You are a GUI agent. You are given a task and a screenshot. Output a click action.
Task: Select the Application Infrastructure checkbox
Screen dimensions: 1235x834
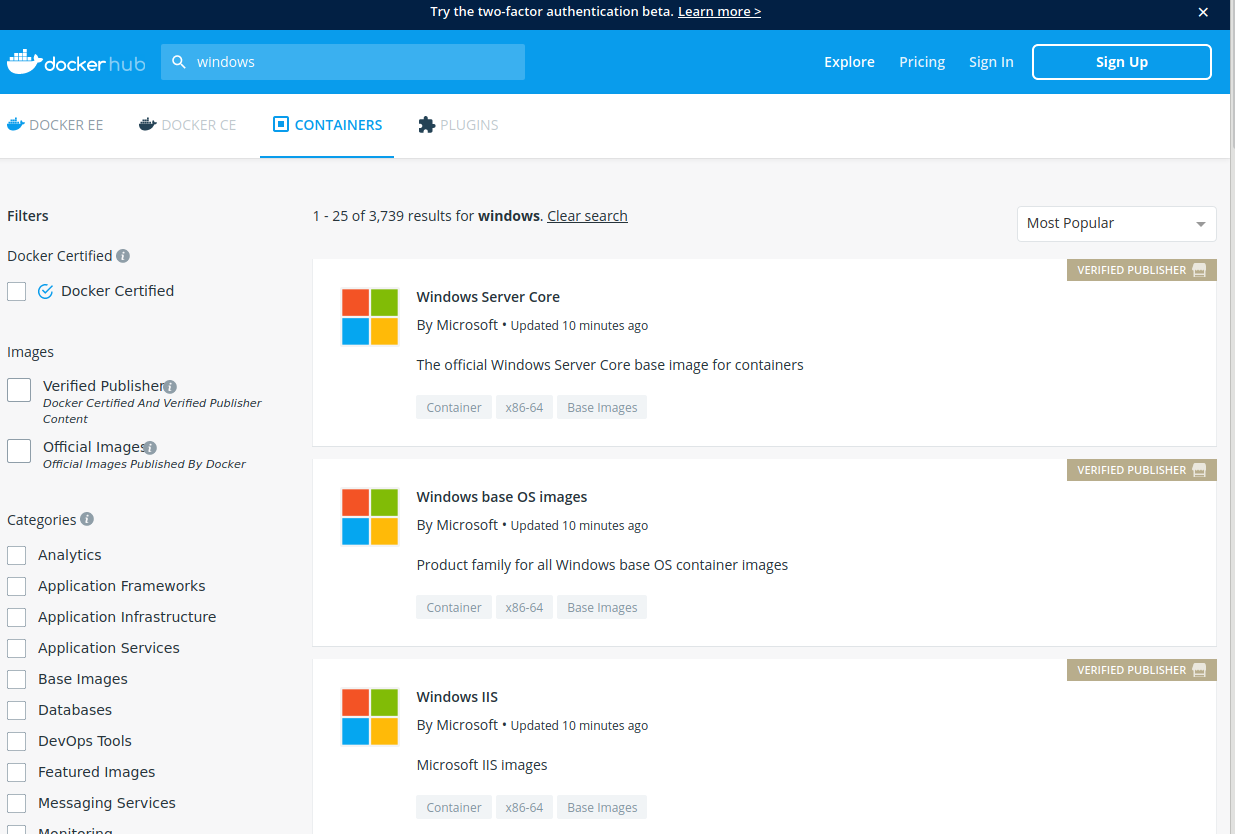[16, 617]
